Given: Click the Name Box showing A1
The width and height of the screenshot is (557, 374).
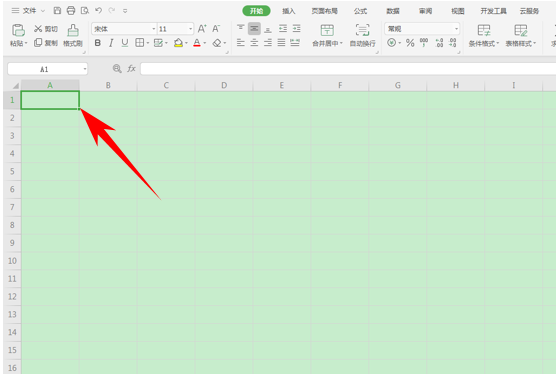Looking at the screenshot, I should coord(48,69).
